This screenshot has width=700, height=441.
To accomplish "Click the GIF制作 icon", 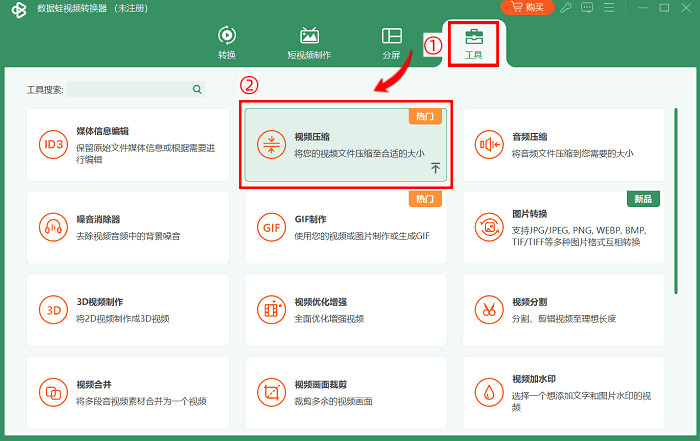I will click(271, 227).
